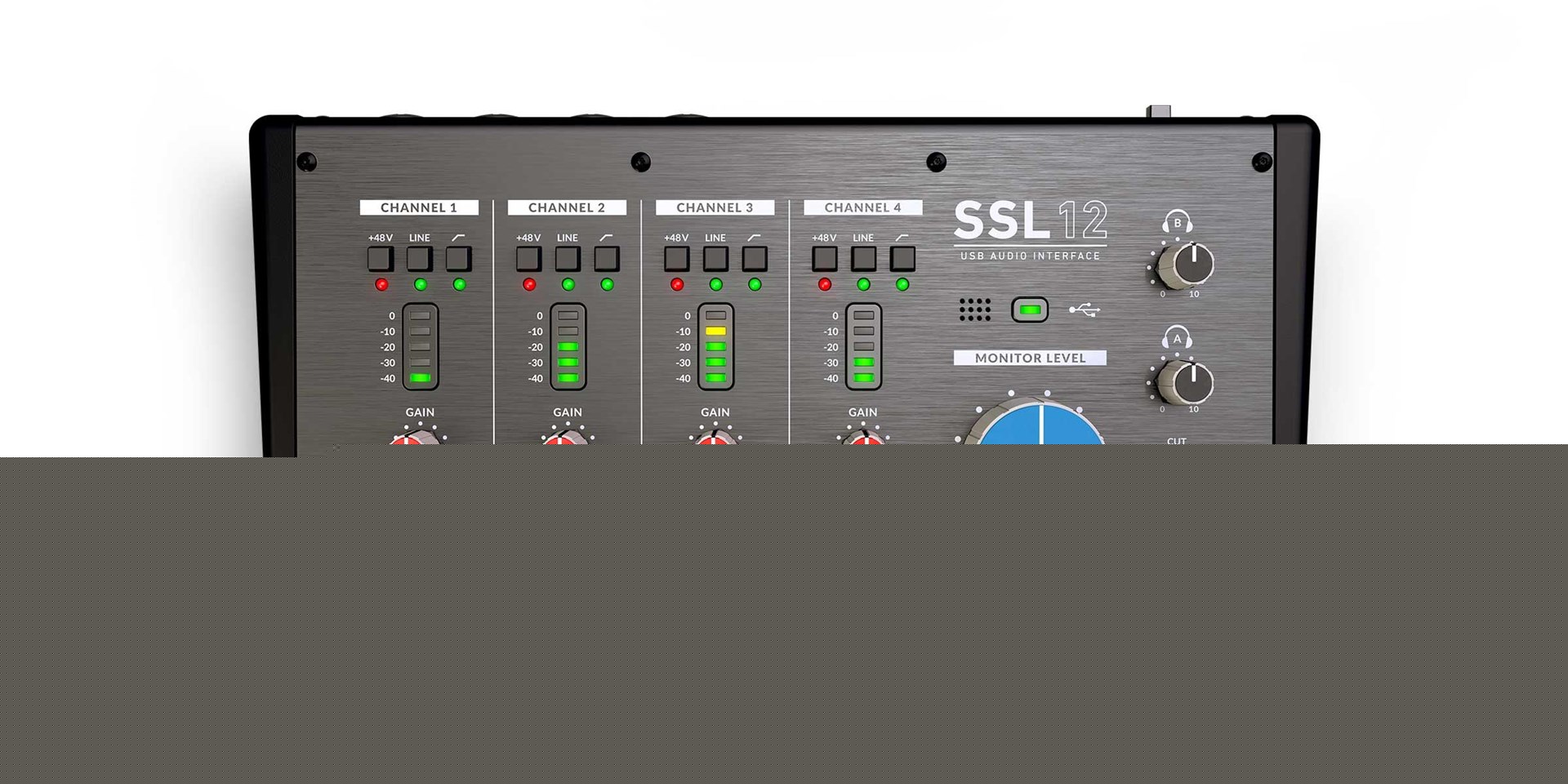This screenshot has height=784, width=1568.
Task: Click the green LINE LED on Channel 1
Action: 421,284
